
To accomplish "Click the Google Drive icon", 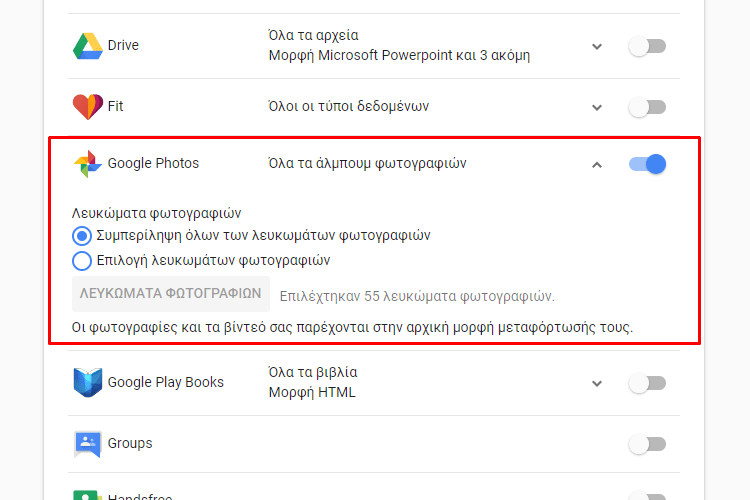I will [88, 46].
